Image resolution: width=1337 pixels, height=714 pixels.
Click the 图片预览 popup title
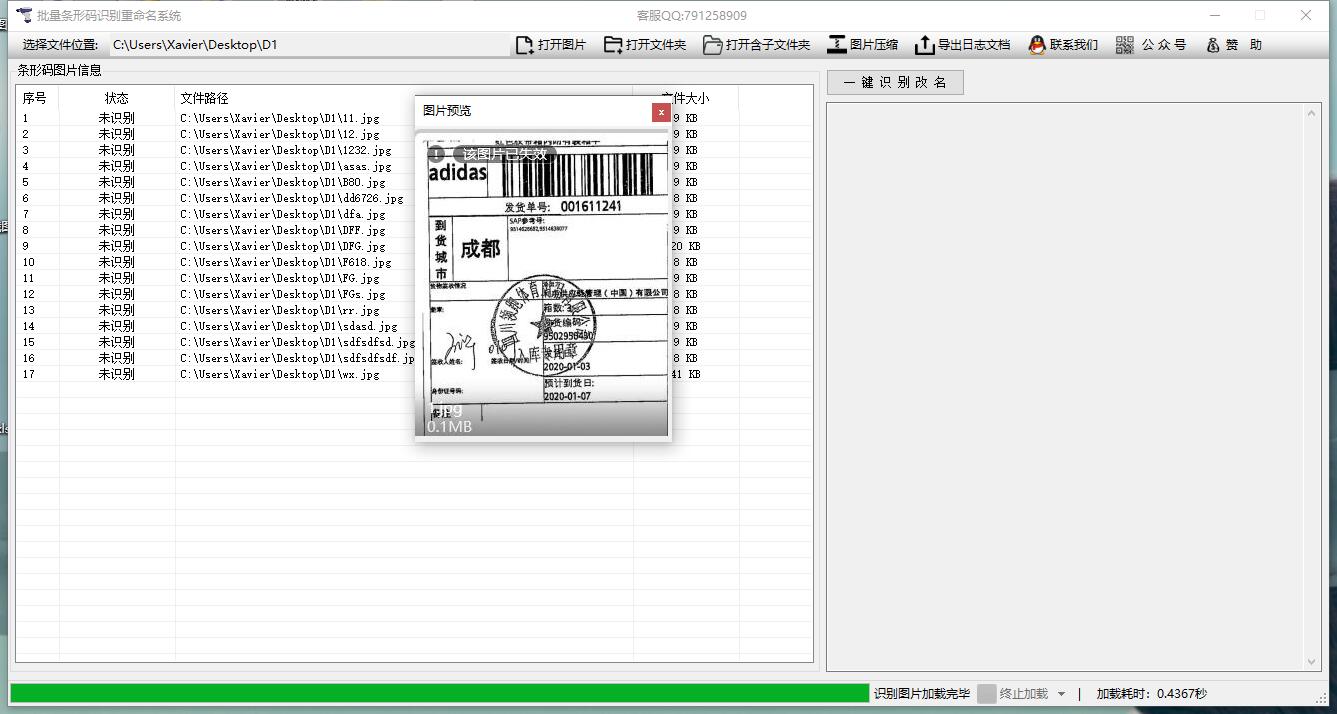(x=447, y=111)
